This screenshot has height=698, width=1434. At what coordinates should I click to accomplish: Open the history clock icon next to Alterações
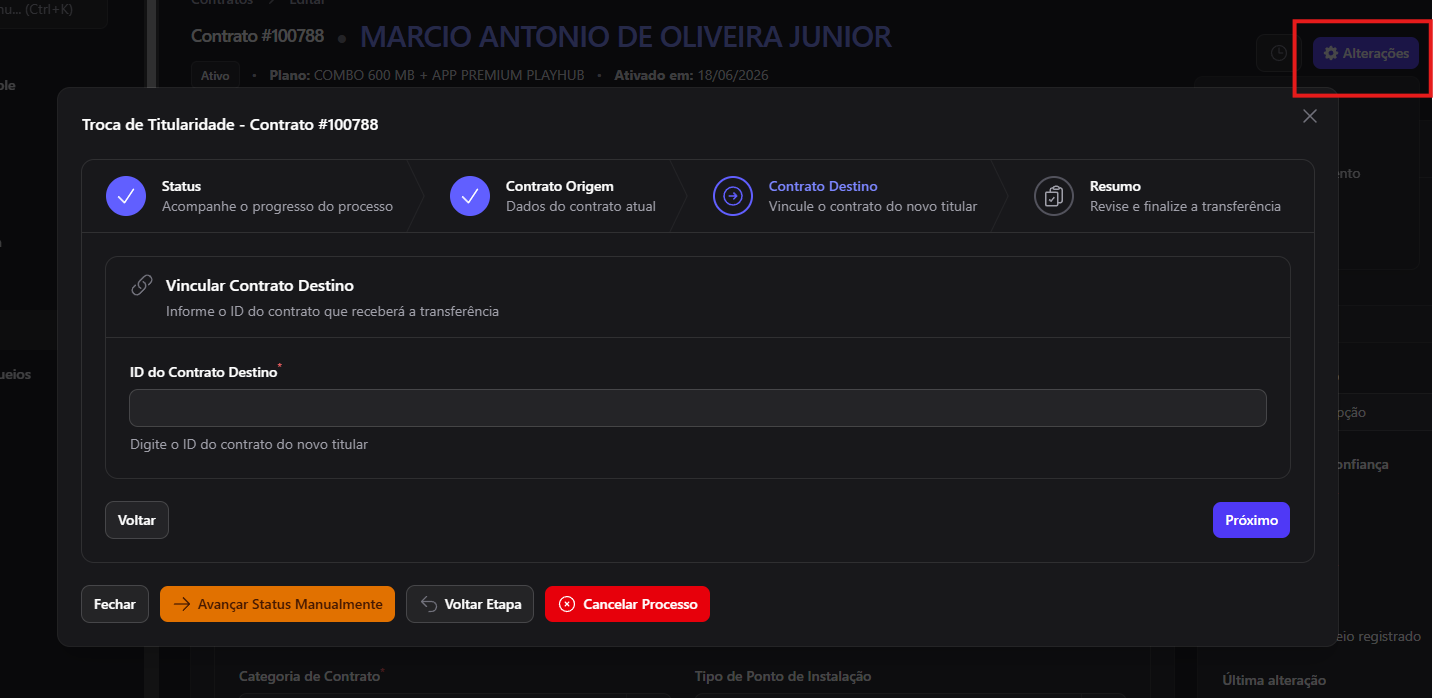pyautogui.click(x=1278, y=53)
